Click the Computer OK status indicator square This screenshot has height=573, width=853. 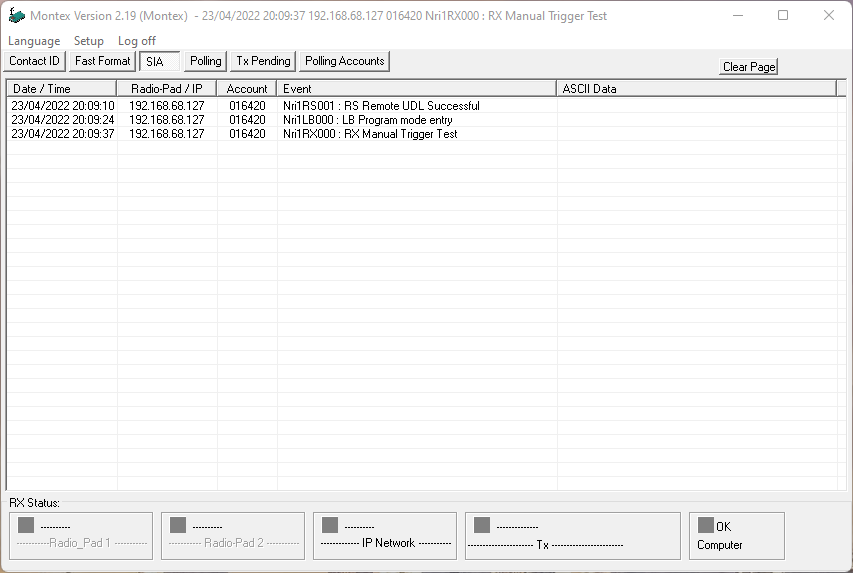(706, 525)
